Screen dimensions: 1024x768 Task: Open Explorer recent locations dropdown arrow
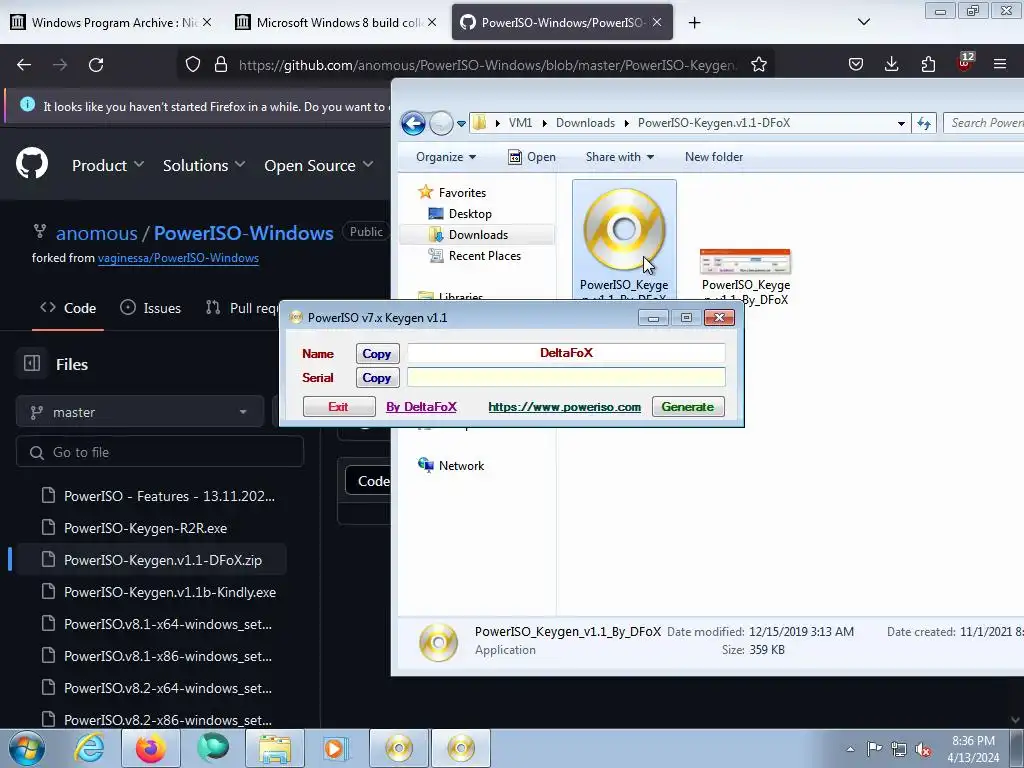click(x=461, y=123)
